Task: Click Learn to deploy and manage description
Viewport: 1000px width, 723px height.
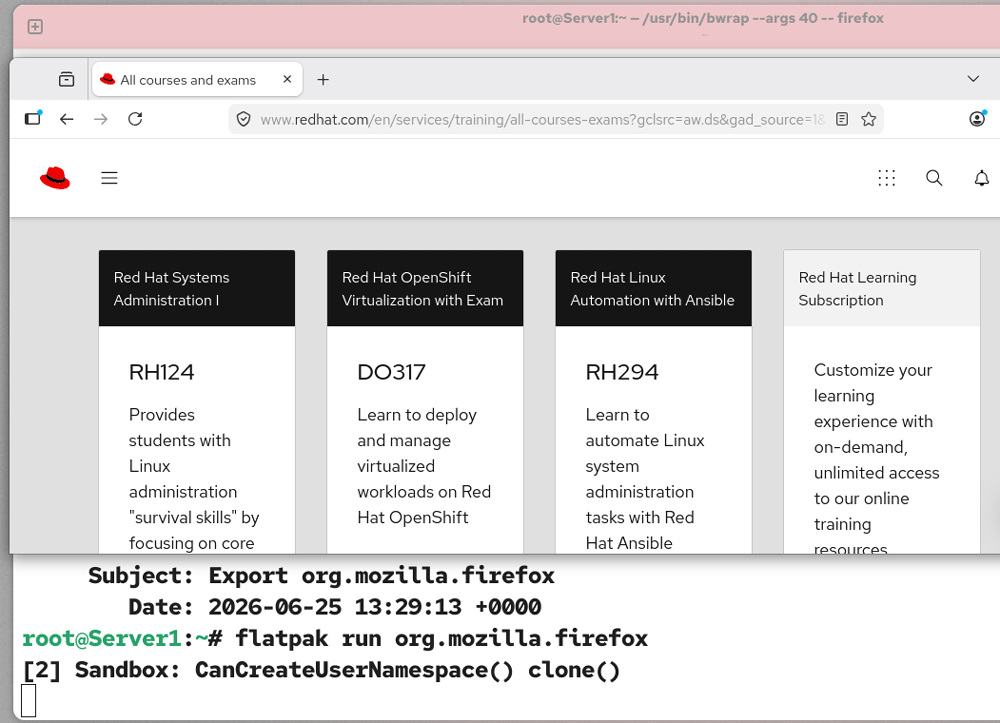Action: point(424,466)
